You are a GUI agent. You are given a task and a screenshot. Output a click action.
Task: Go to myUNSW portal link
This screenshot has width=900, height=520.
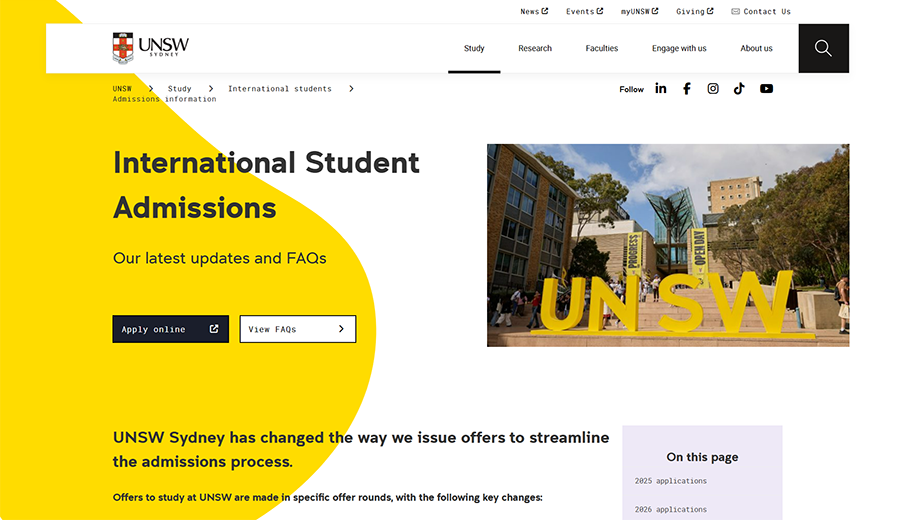639,12
